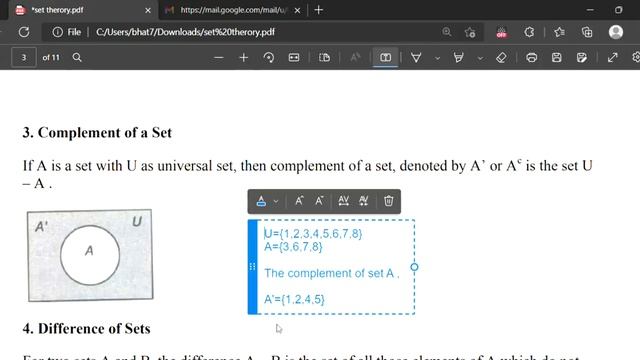
Task: Save the PDF as a copy
Action: coord(582,58)
